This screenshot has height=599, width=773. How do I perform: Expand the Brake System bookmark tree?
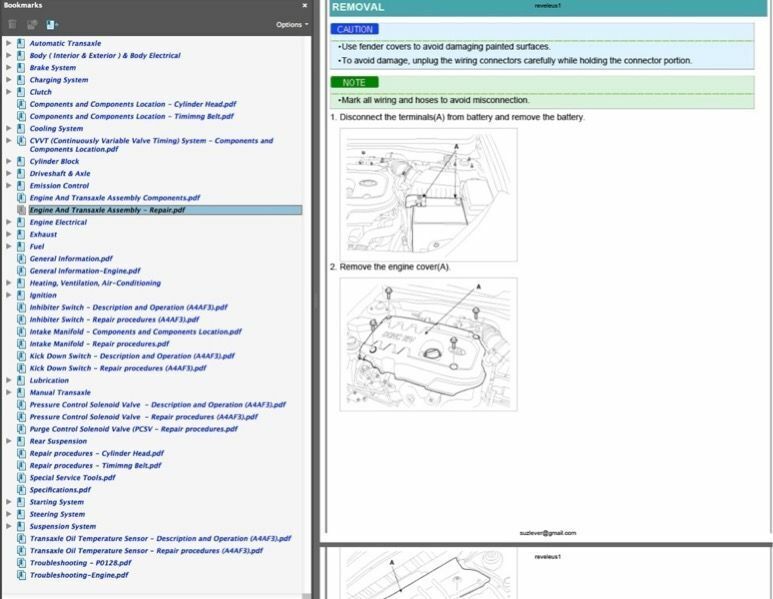(x=9, y=68)
